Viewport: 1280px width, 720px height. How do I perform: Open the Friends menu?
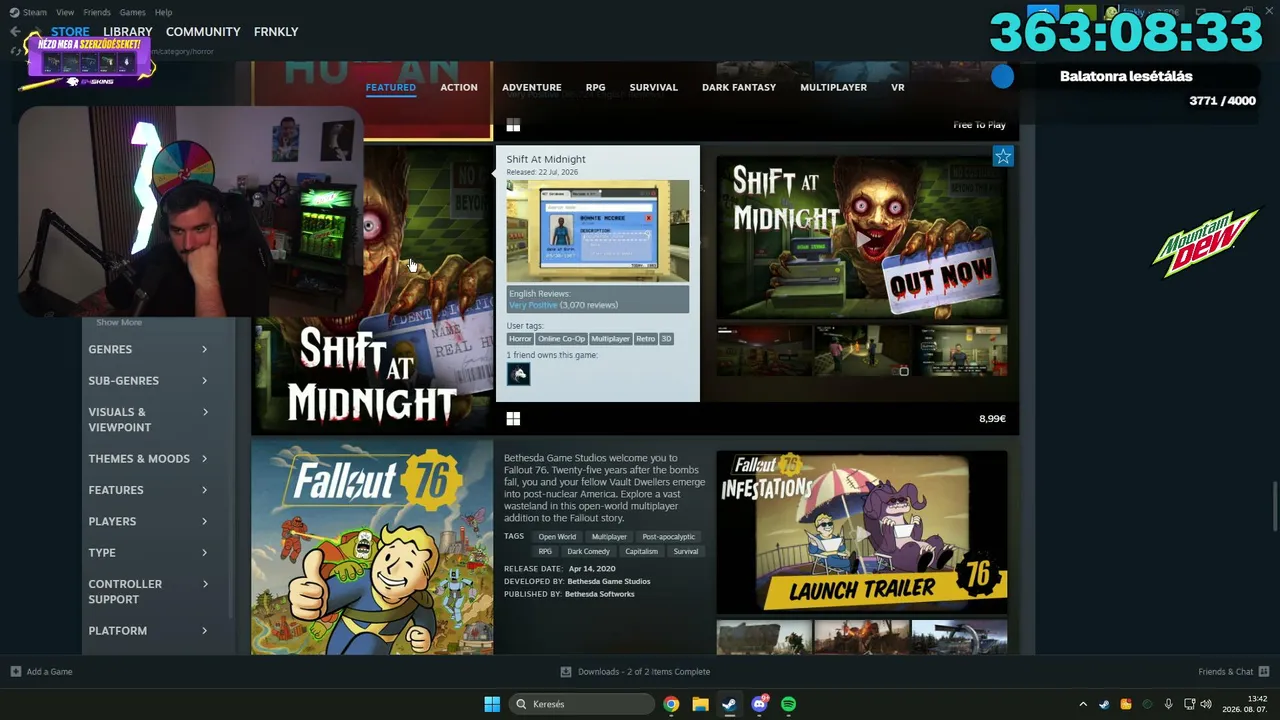coord(97,12)
